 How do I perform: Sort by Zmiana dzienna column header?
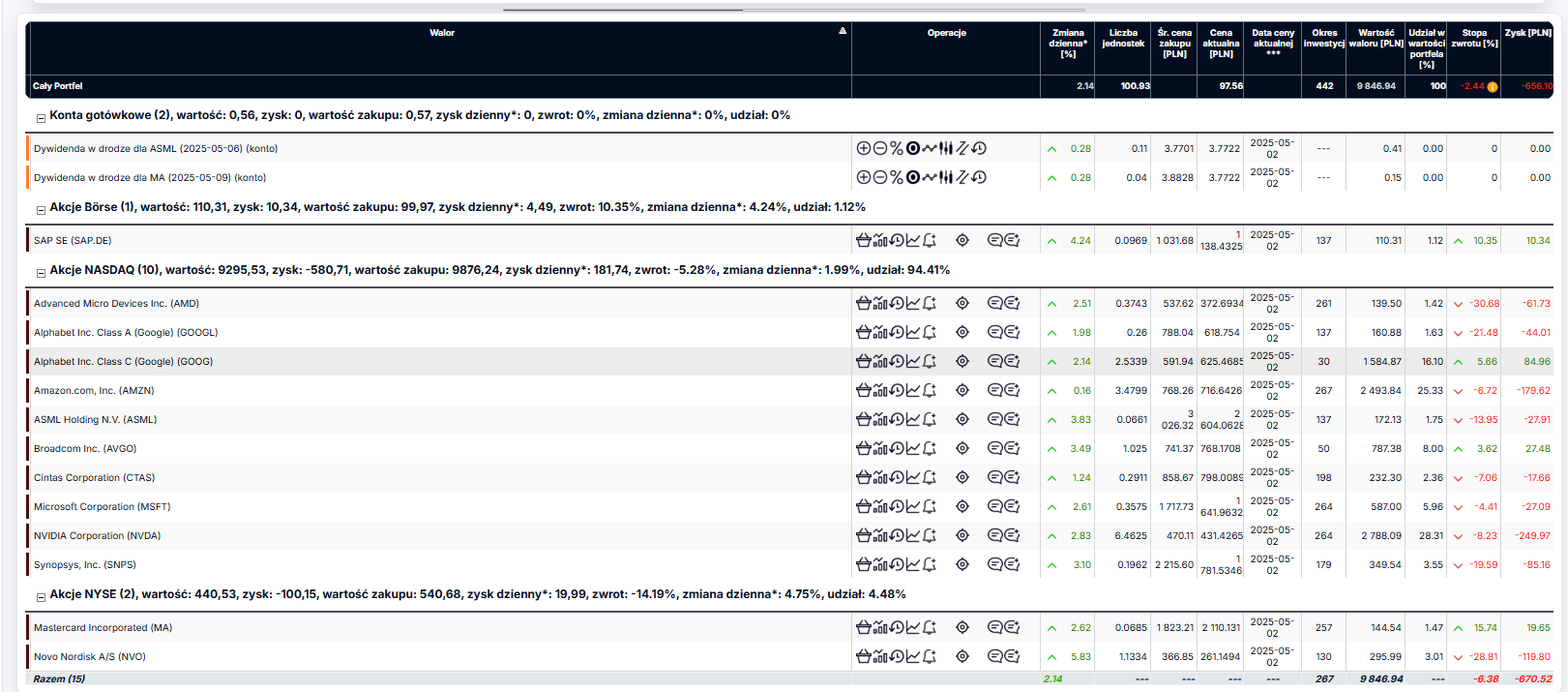pyautogui.click(x=1068, y=44)
